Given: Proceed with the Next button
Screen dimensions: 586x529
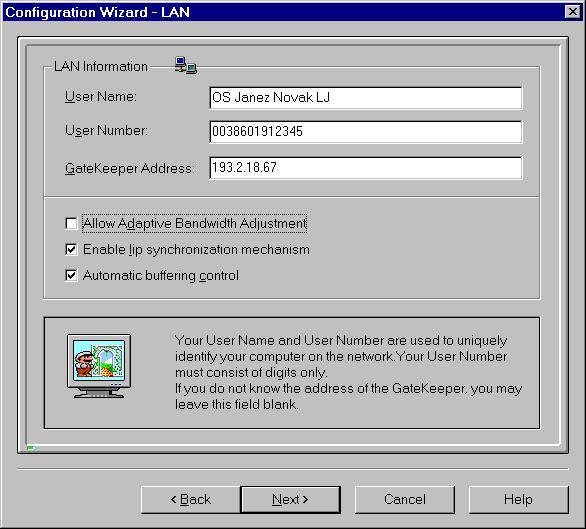Looking at the screenshot, I should pyautogui.click(x=290, y=499).
